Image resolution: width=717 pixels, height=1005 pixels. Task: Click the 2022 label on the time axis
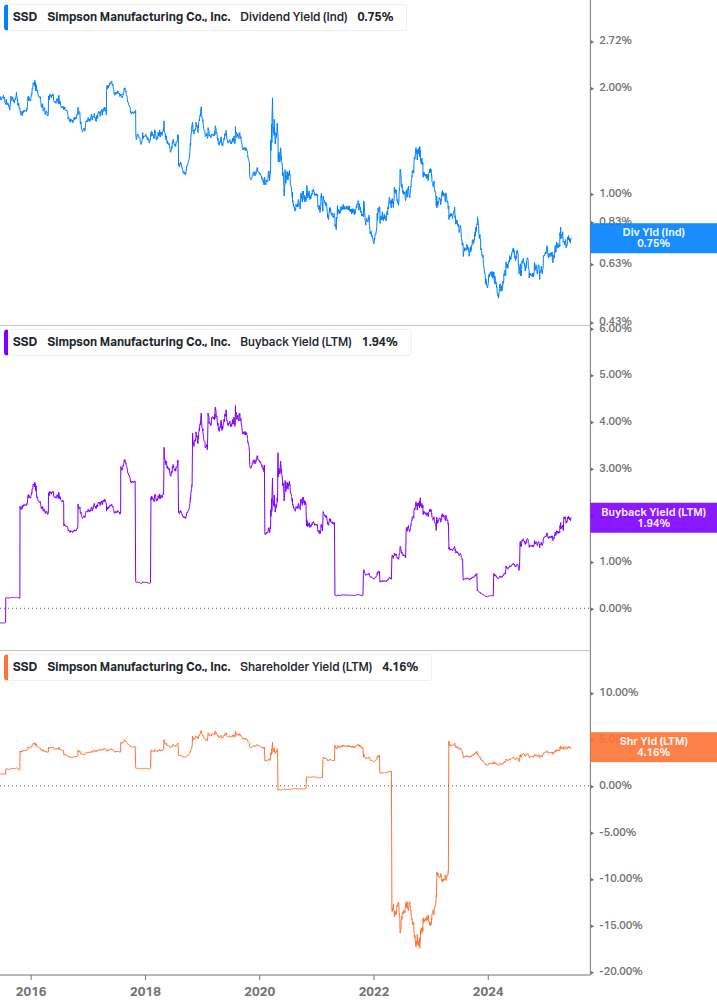coord(374,992)
